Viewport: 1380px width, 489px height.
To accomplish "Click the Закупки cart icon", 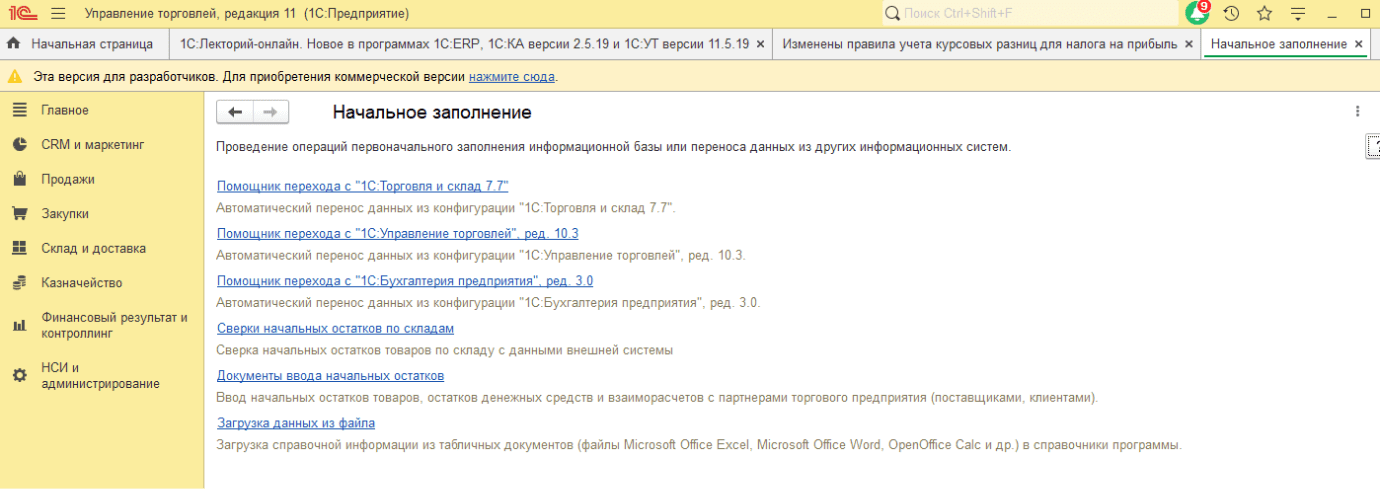I will coord(19,214).
